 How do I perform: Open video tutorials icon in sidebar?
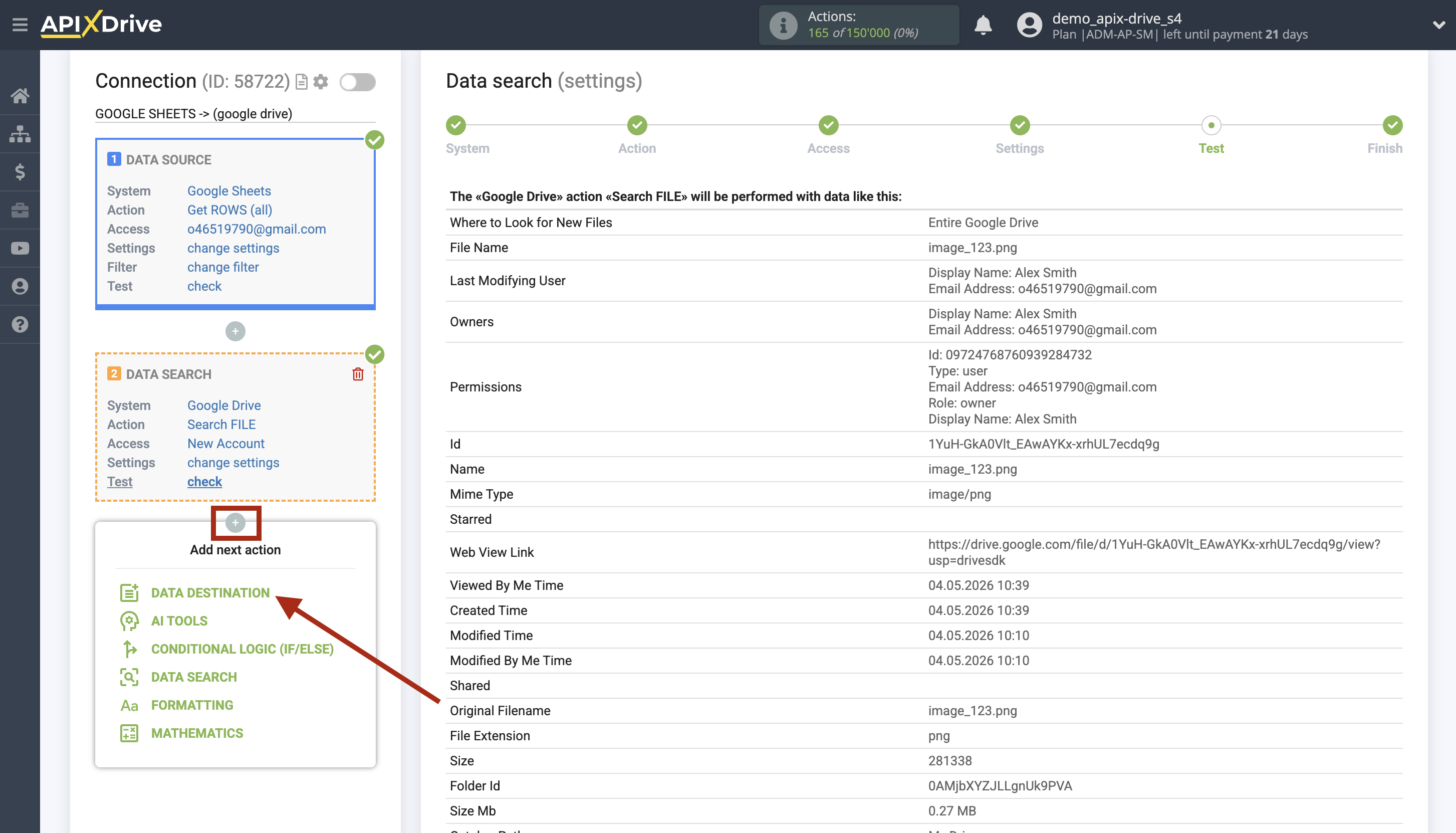20,248
